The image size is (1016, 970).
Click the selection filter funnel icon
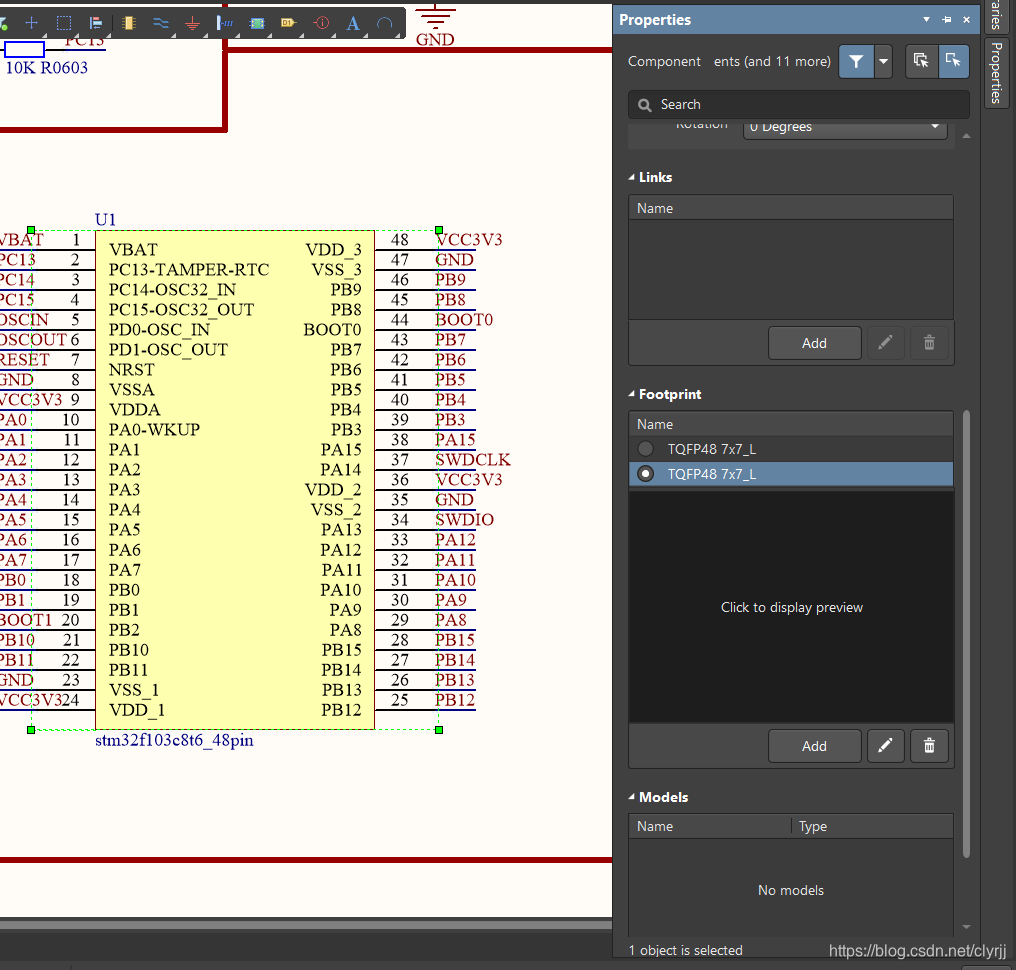[856, 61]
